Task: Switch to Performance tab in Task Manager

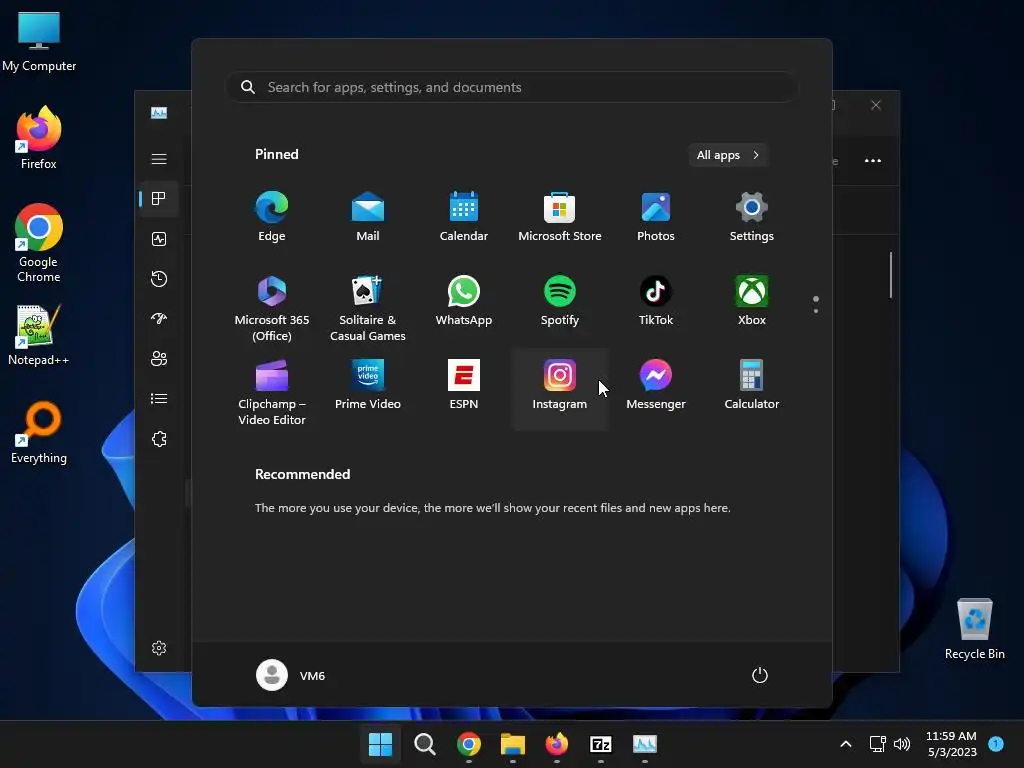Action: (159, 239)
